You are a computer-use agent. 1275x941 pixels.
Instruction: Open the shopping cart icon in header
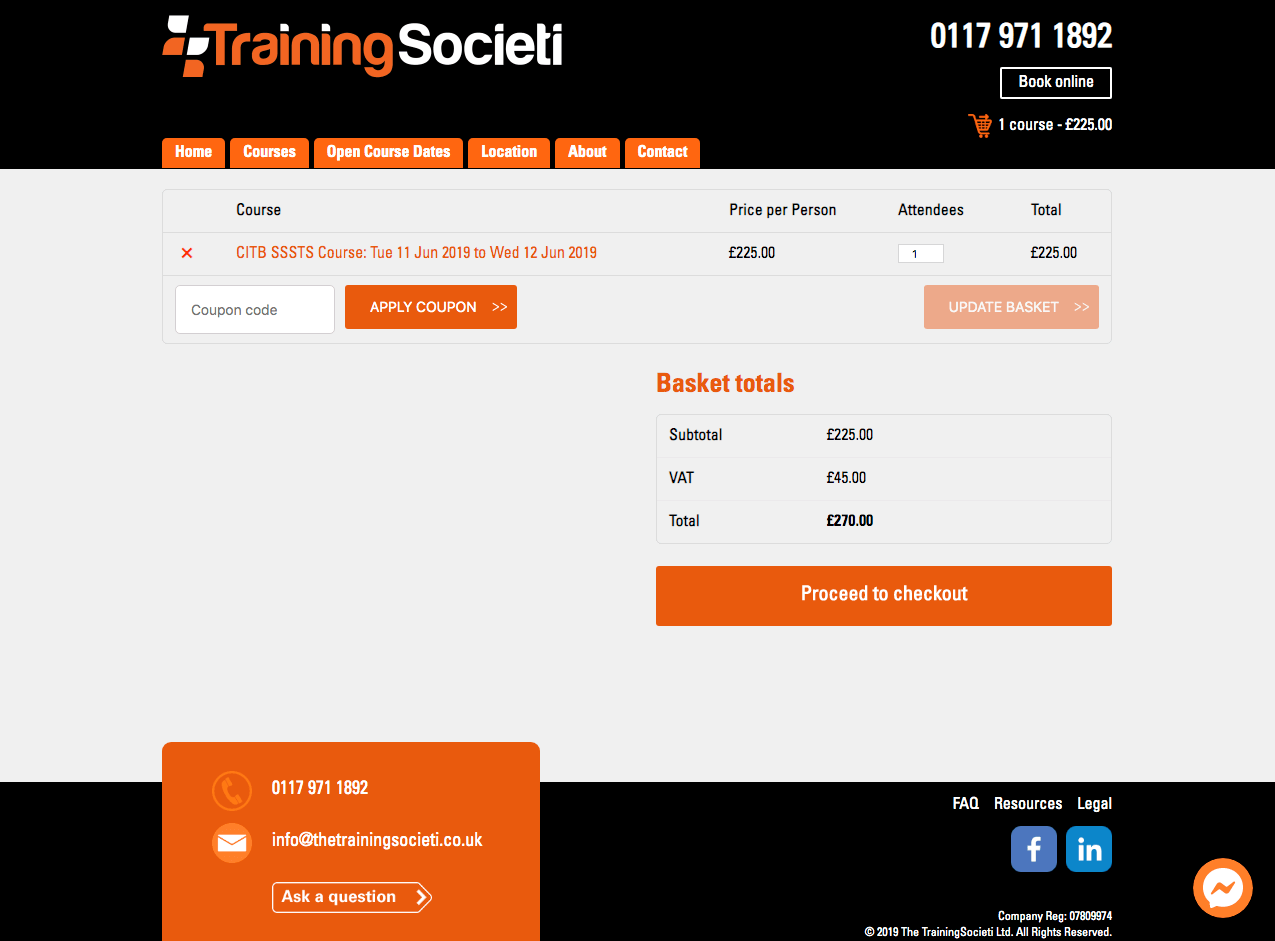point(979,125)
